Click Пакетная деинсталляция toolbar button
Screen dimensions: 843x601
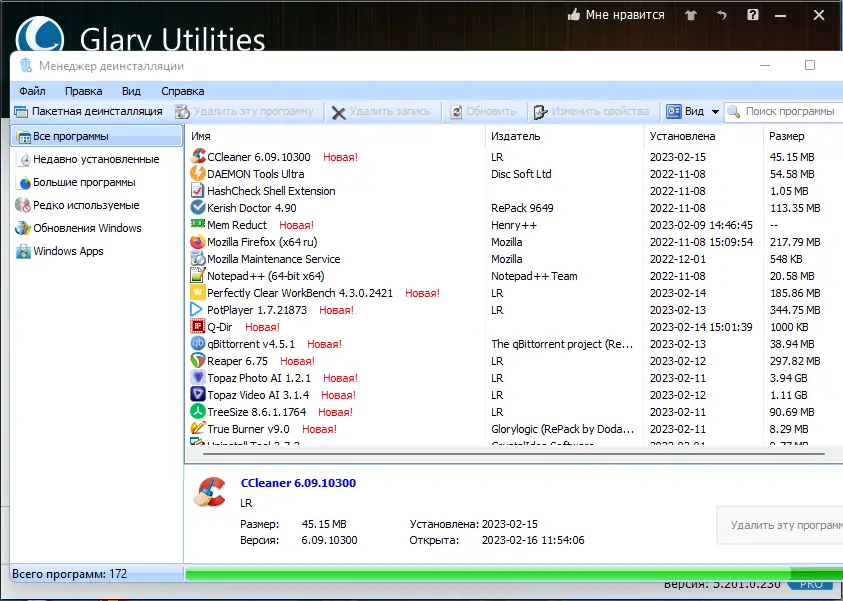pyautogui.click(x=88, y=111)
